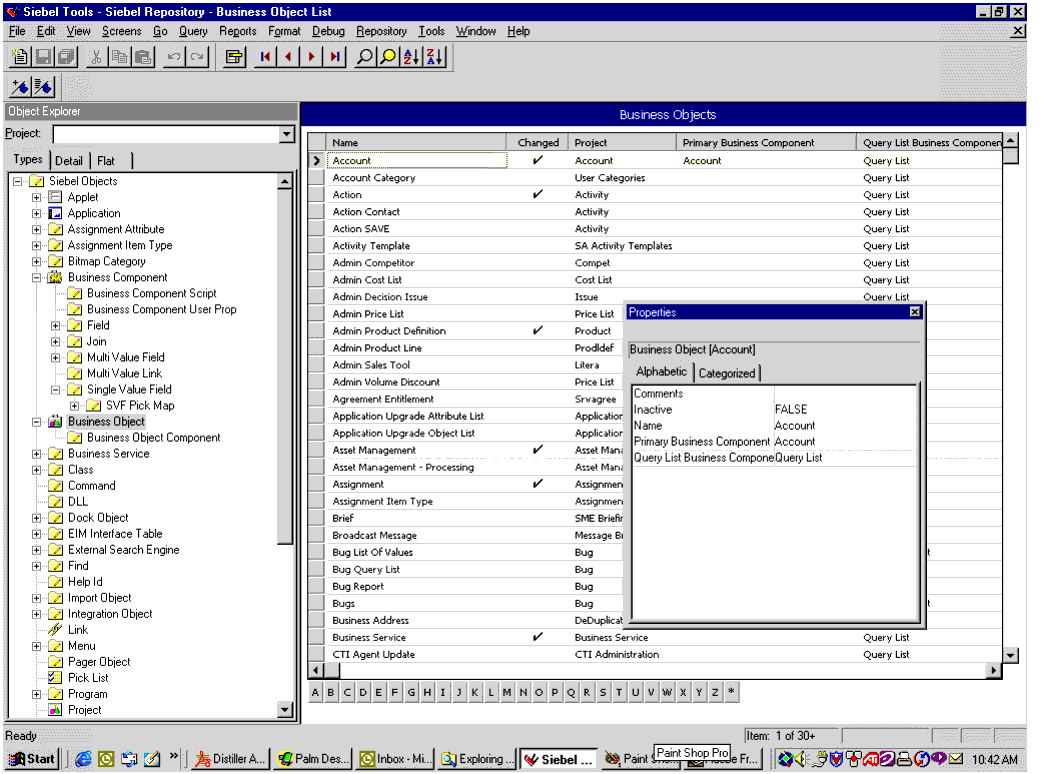The height and width of the screenshot is (774, 1058).
Task: Toggle Changed checkmark for Business Service row
Action: tap(538, 637)
